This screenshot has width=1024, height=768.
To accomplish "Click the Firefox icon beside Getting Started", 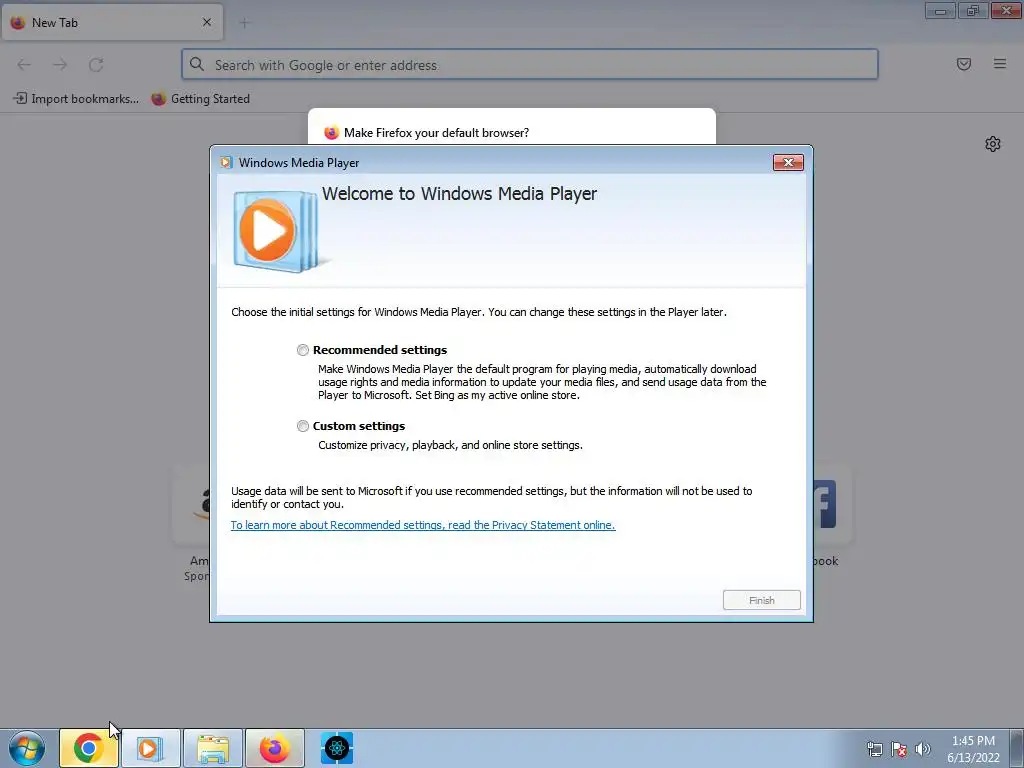I will [159, 99].
